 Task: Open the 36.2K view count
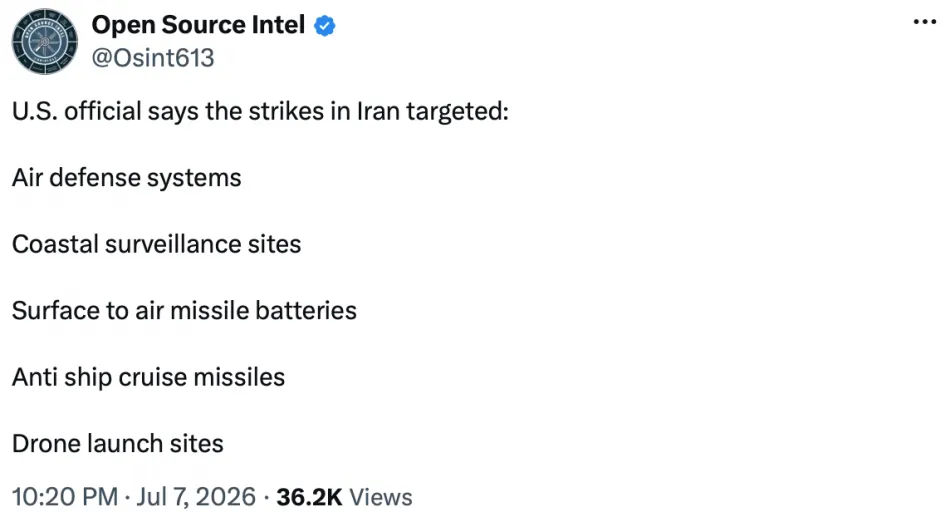tap(310, 497)
